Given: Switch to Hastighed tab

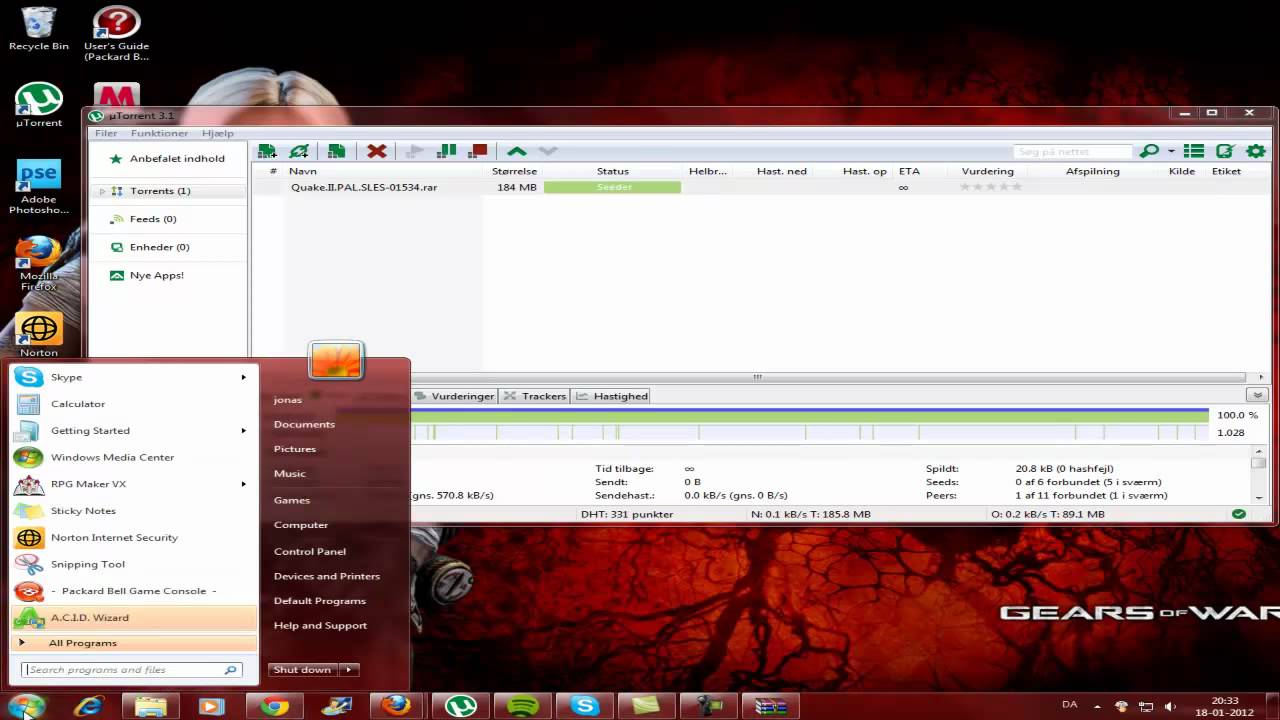Looking at the screenshot, I should (x=612, y=396).
